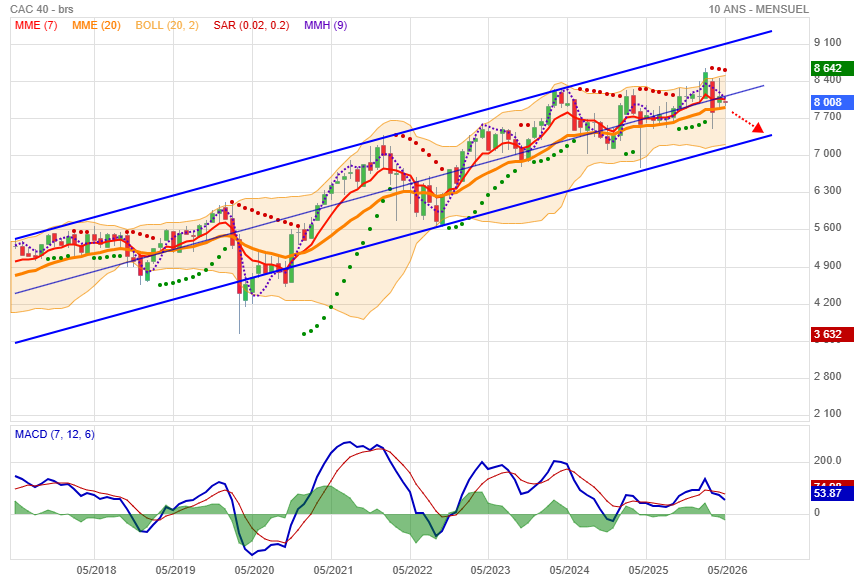Click the MACD (7, 12, 6) label
The height and width of the screenshot is (580, 854).
pos(54,435)
